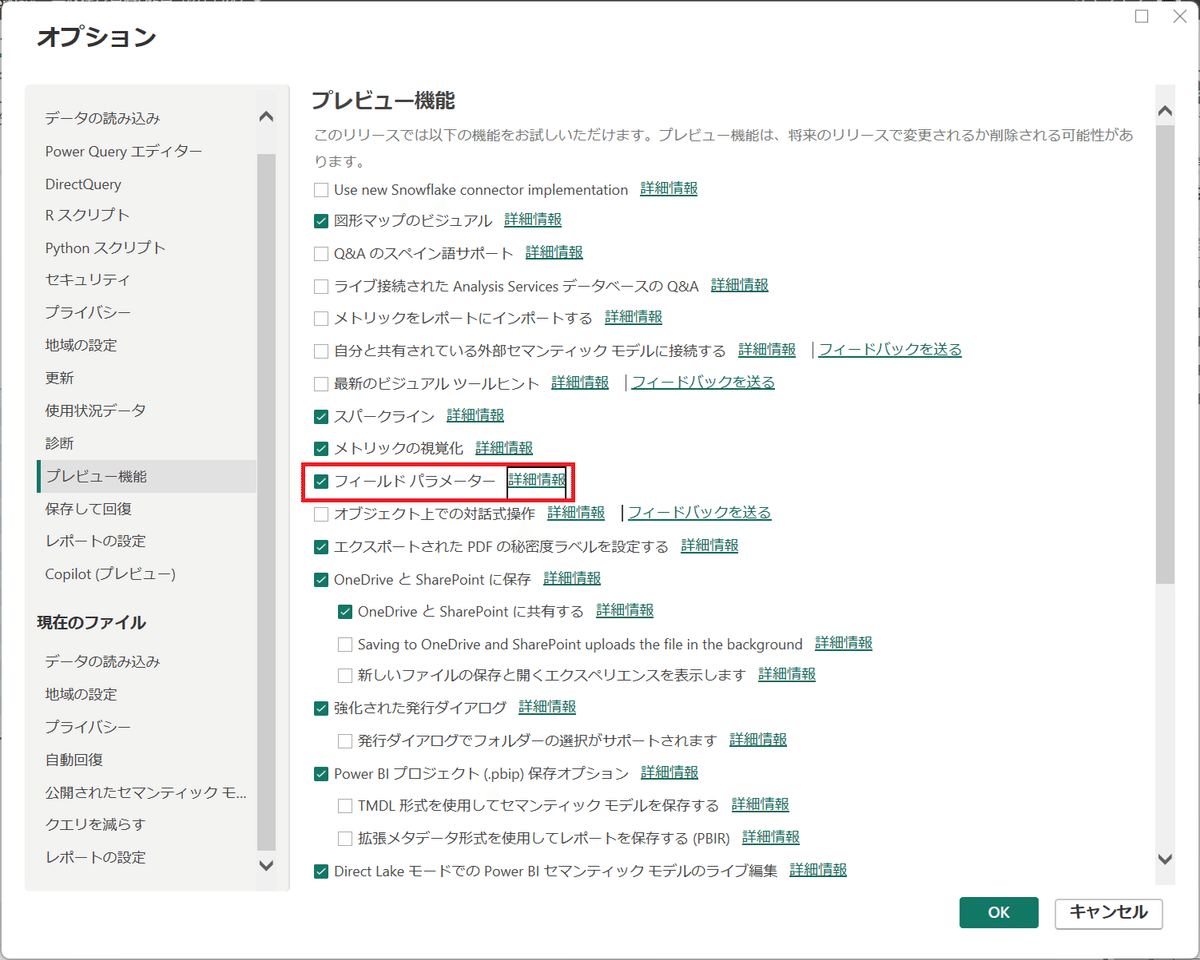Select 公開されたセマンティック モ... item
The height and width of the screenshot is (960, 1200).
click(146, 793)
